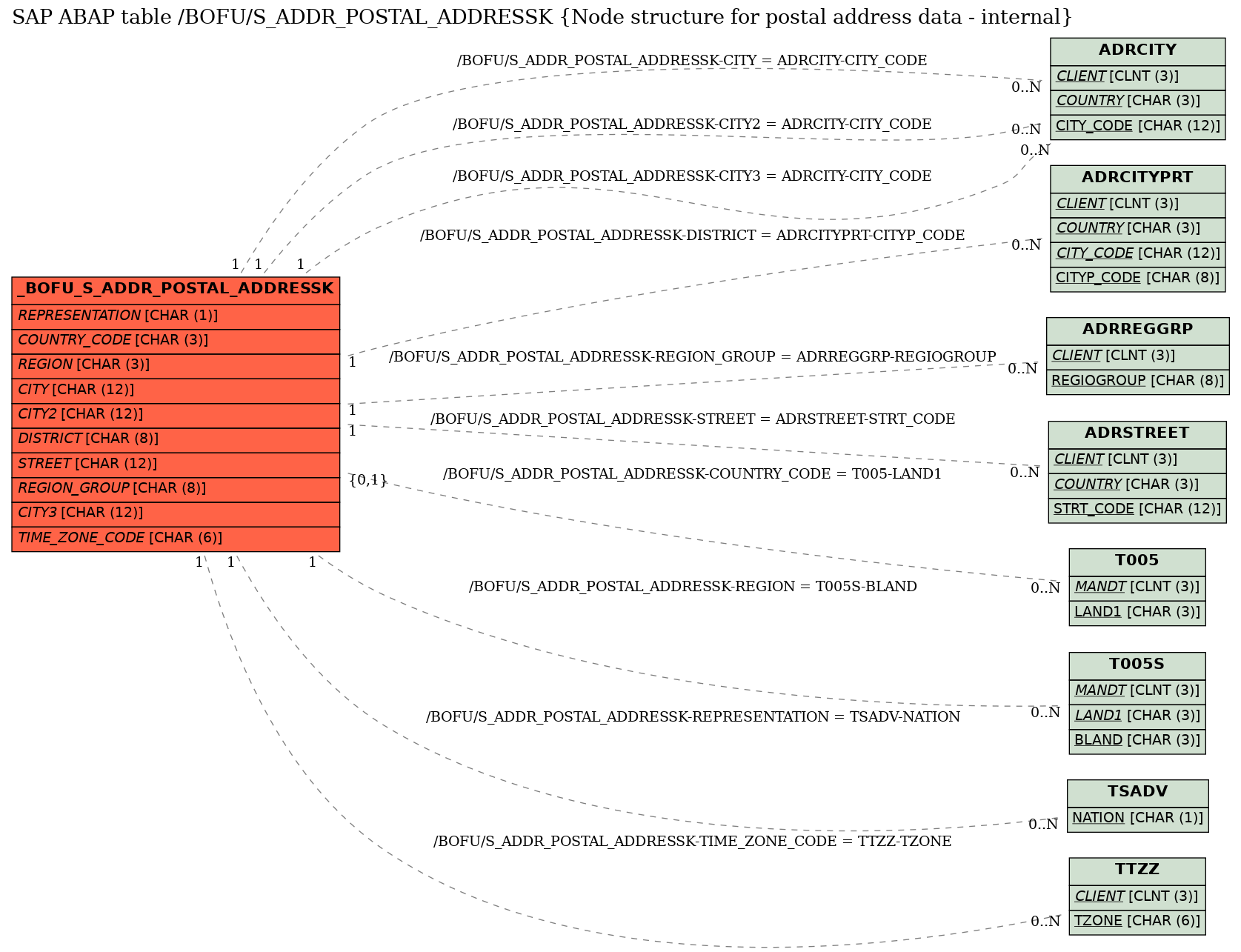Open the T005 table header
This screenshot has width=1241, height=952.
click(x=1137, y=561)
